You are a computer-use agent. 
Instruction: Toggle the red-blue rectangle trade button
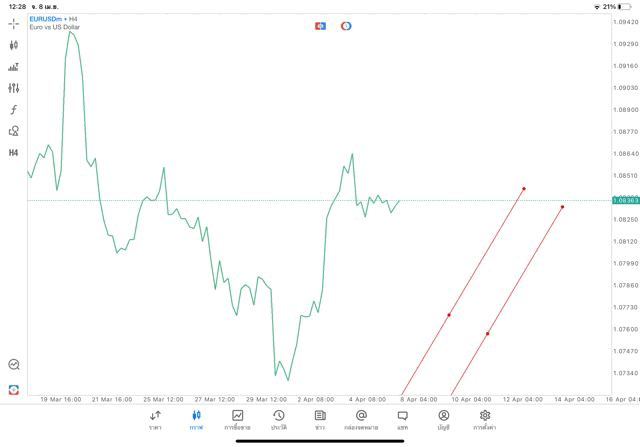click(320, 25)
